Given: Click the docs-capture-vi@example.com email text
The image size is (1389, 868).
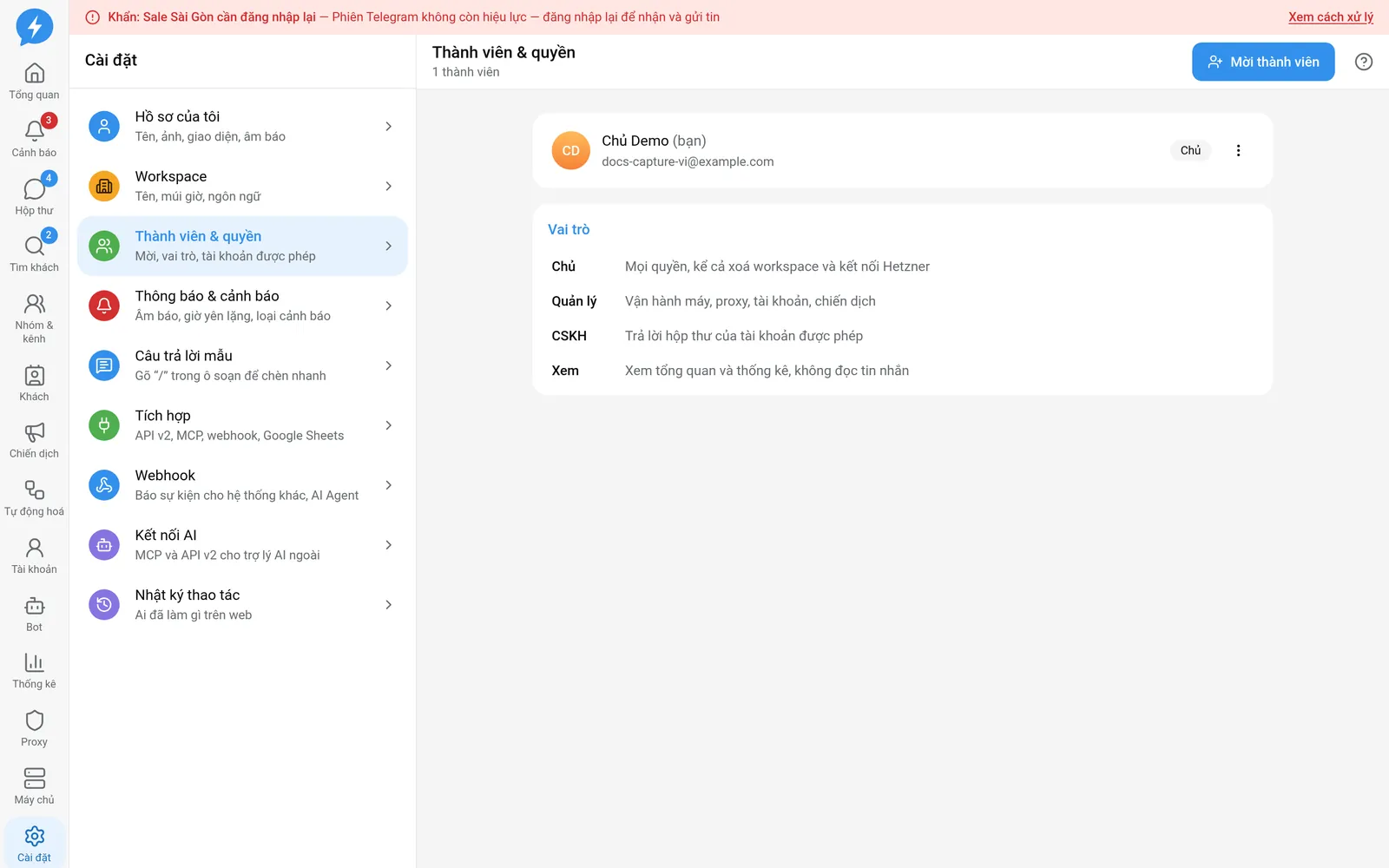Looking at the screenshot, I should coord(688,161).
